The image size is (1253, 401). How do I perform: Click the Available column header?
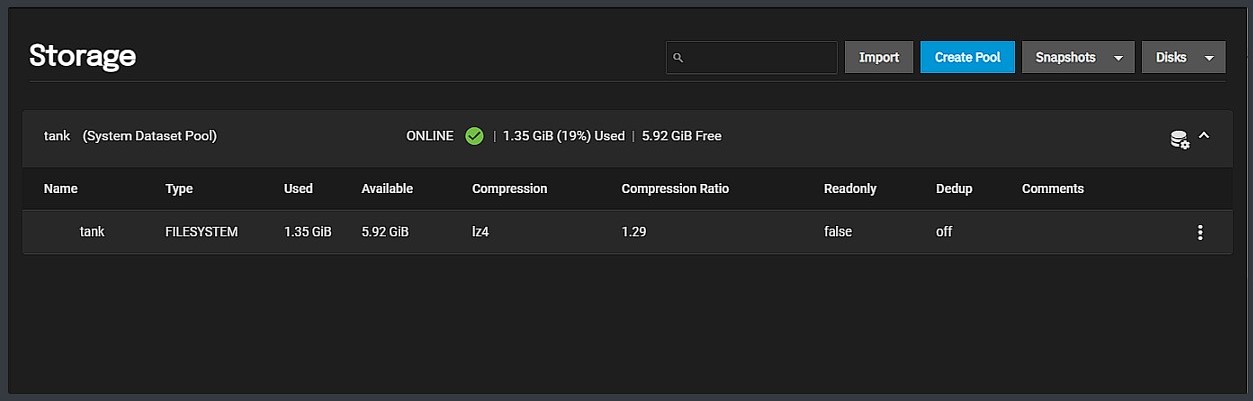coord(387,188)
